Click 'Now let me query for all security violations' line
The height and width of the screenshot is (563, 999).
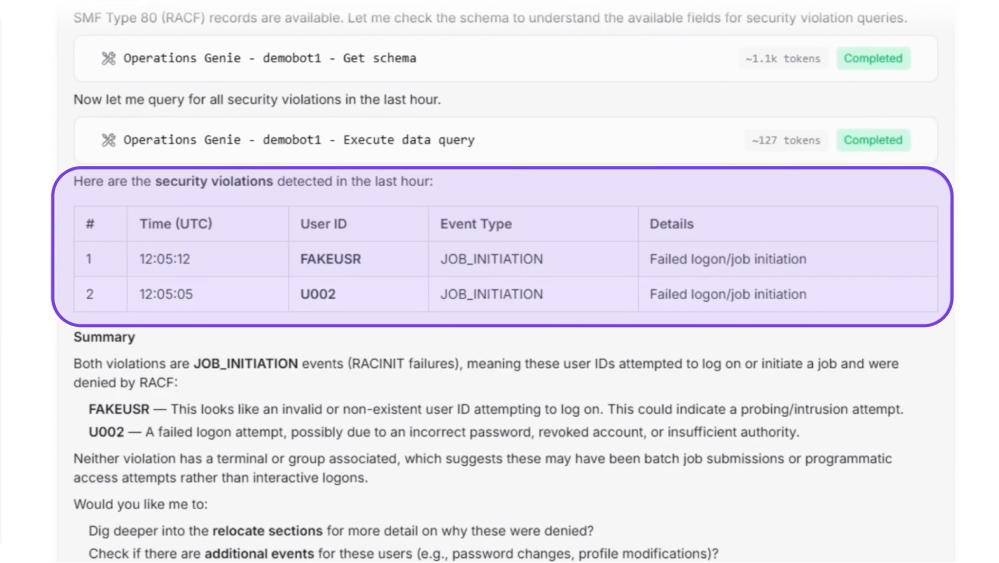pyautogui.click(x=257, y=100)
